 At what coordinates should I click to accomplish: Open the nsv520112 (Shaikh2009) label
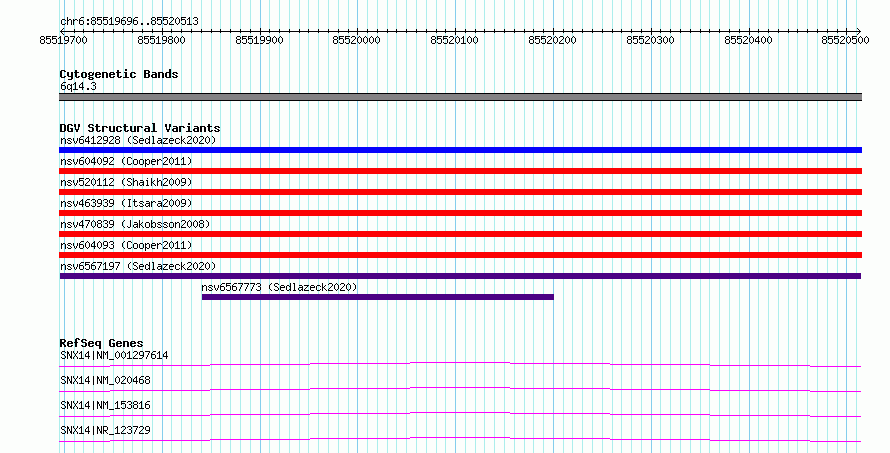126,182
